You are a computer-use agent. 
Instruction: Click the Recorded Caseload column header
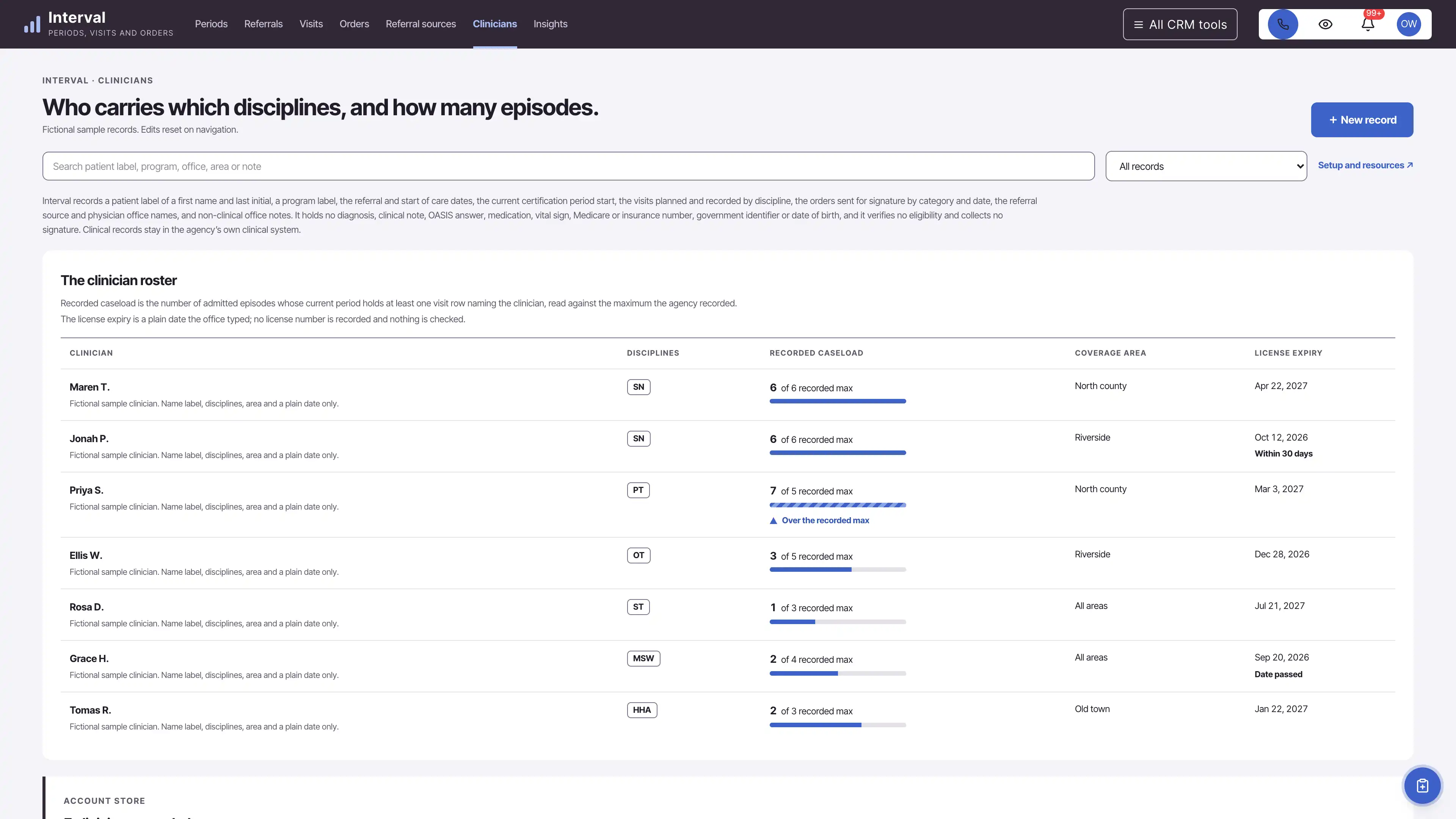point(816,353)
